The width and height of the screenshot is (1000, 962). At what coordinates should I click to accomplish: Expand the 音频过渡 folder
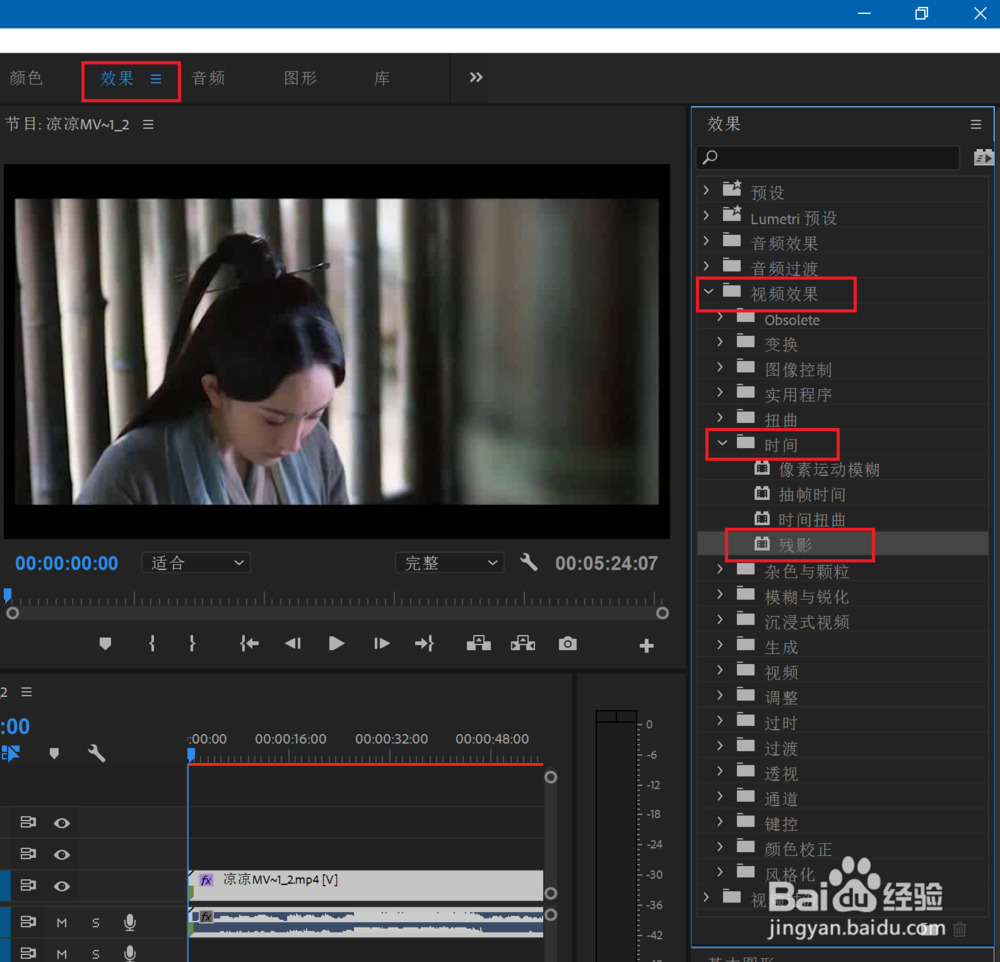(x=706, y=266)
